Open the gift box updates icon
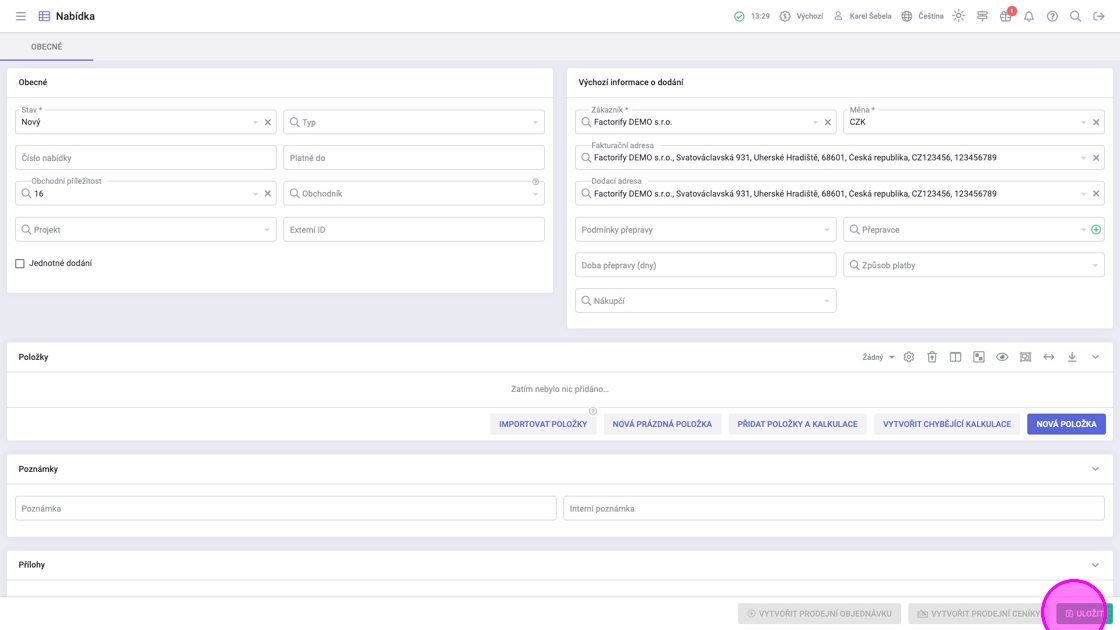1120x630 pixels. pyautogui.click(x=1005, y=16)
